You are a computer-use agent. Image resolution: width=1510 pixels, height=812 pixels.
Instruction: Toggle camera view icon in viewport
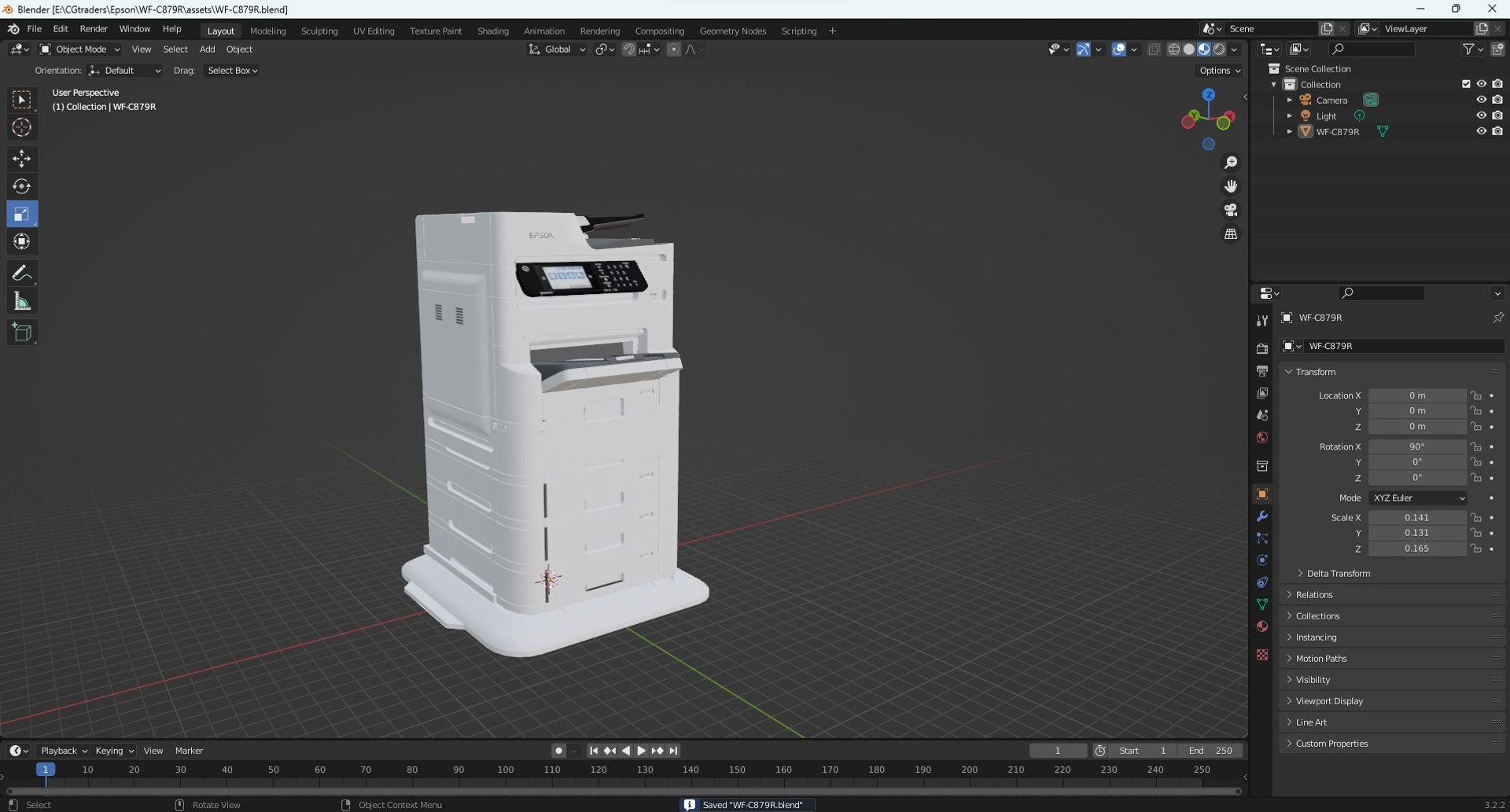pos(1231,210)
